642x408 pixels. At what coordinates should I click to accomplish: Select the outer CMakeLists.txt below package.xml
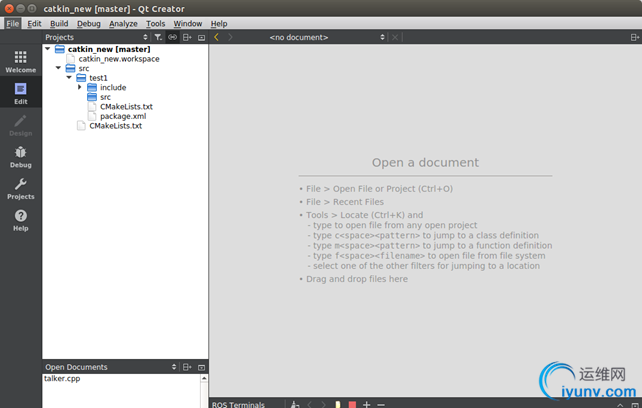coord(115,126)
